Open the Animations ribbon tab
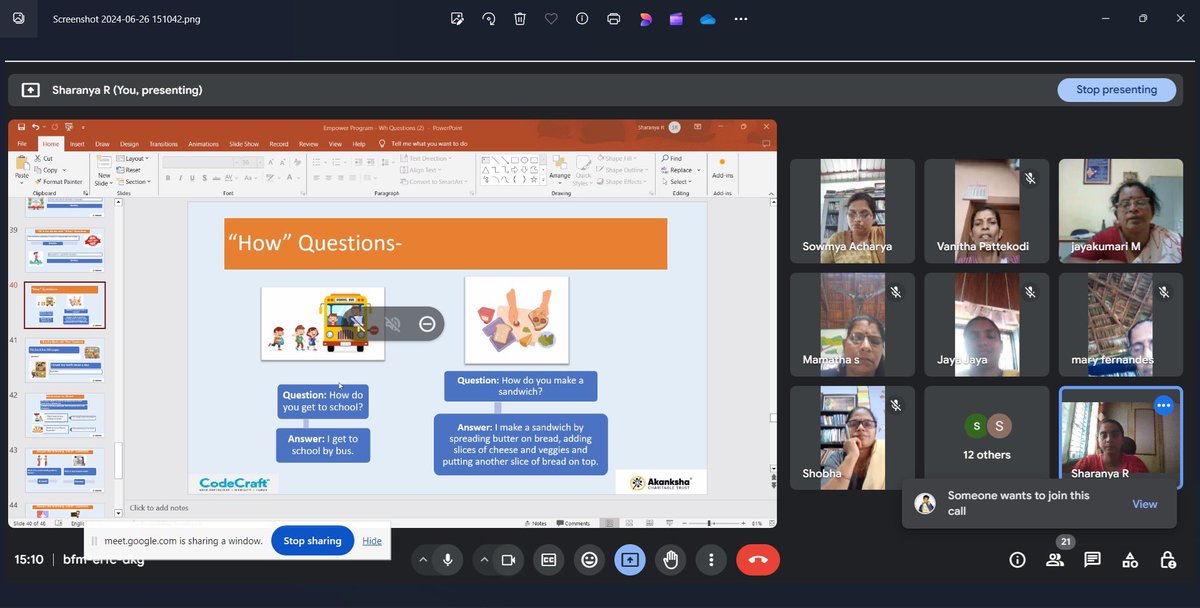Image resolution: width=1200 pixels, height=608 pixels. (203, 144)
